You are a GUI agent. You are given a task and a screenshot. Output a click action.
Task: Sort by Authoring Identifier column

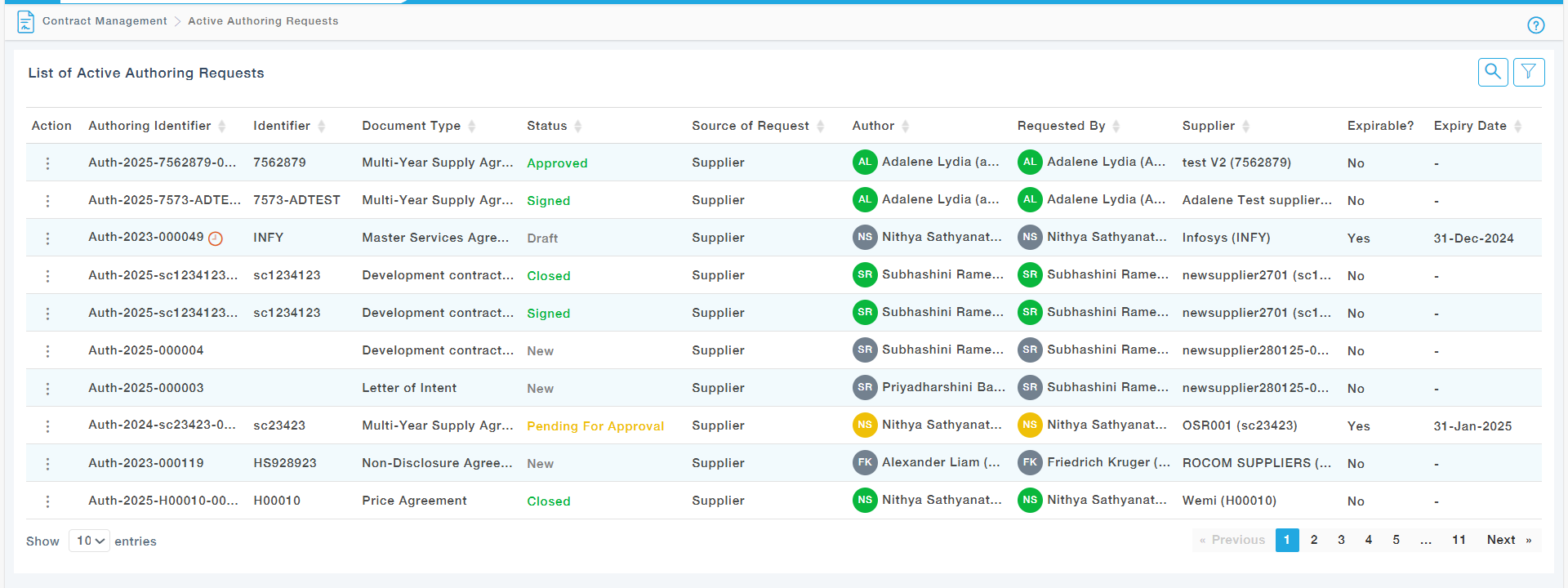click(222, 127)
